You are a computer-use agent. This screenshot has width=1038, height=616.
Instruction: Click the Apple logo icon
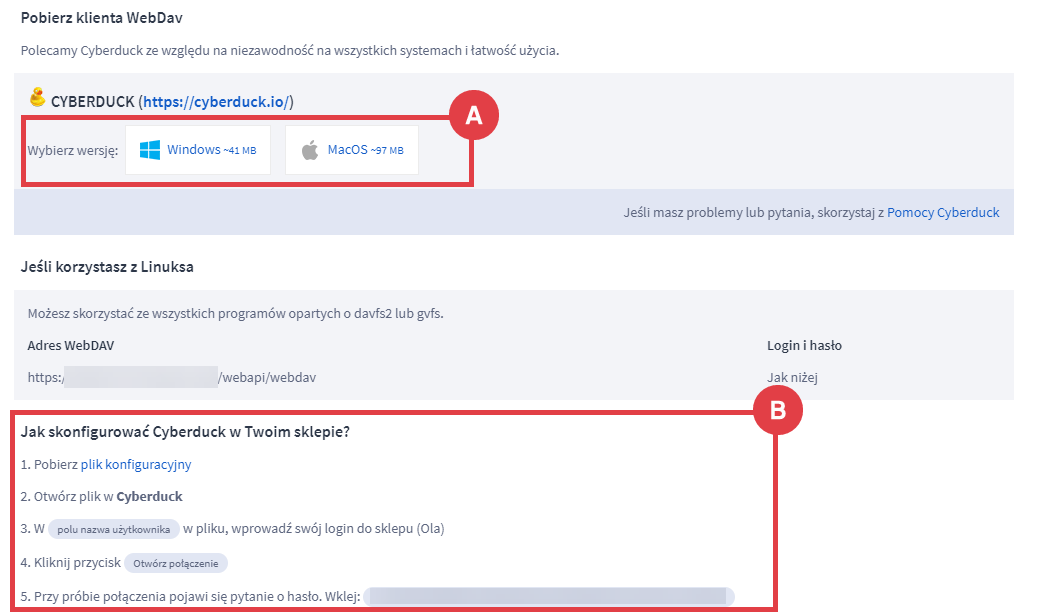[310, 150]
